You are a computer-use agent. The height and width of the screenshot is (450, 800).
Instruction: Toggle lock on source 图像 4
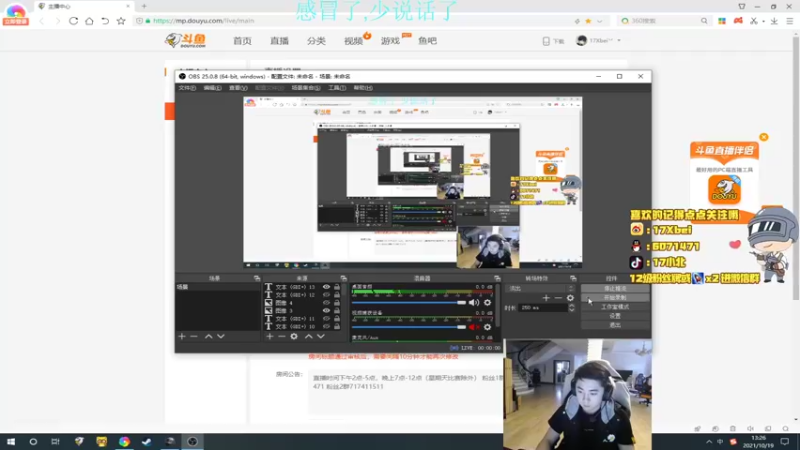[x=337, y=303]
